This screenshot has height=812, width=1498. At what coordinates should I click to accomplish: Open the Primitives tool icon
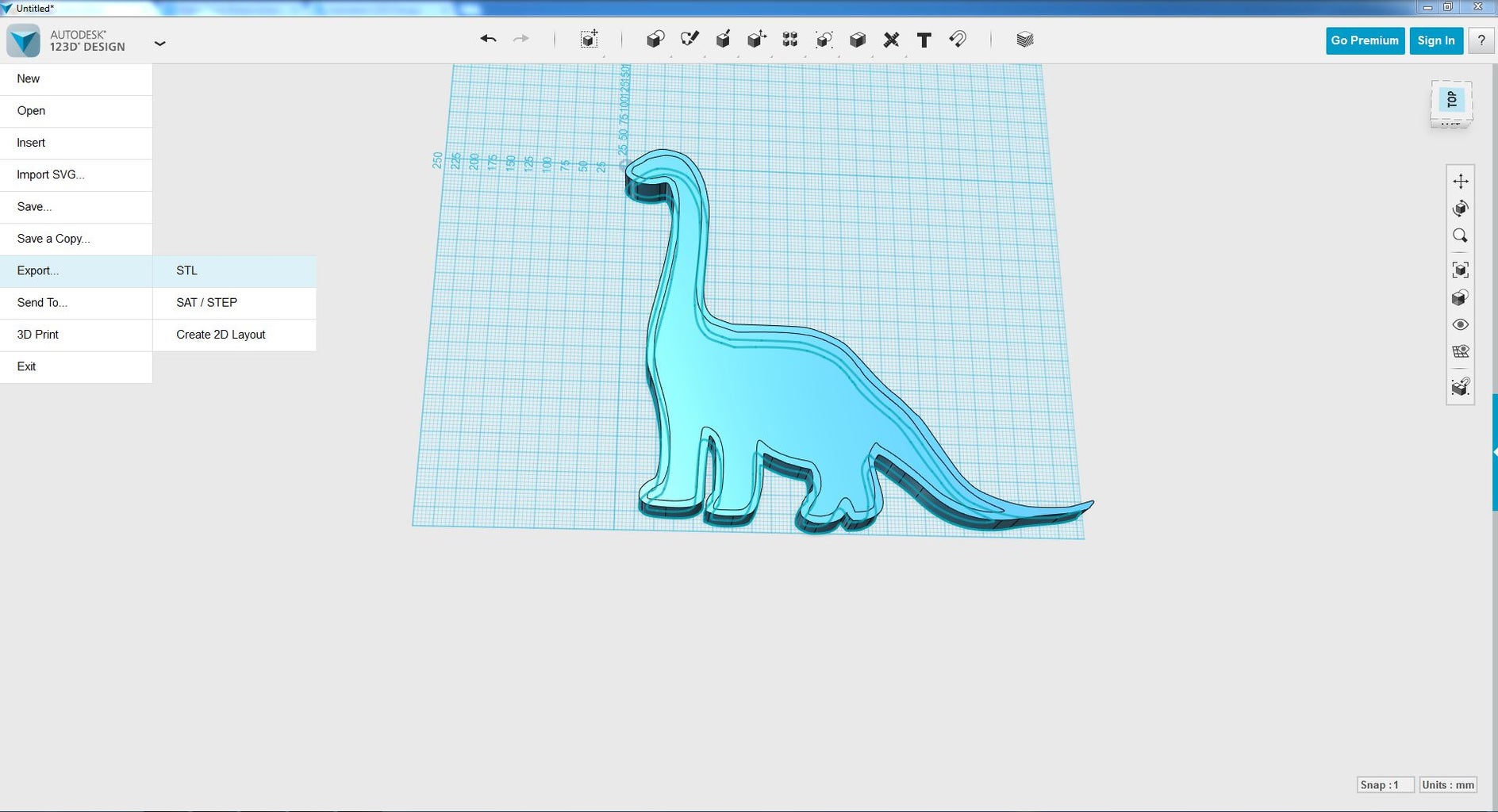coord(655,40)
